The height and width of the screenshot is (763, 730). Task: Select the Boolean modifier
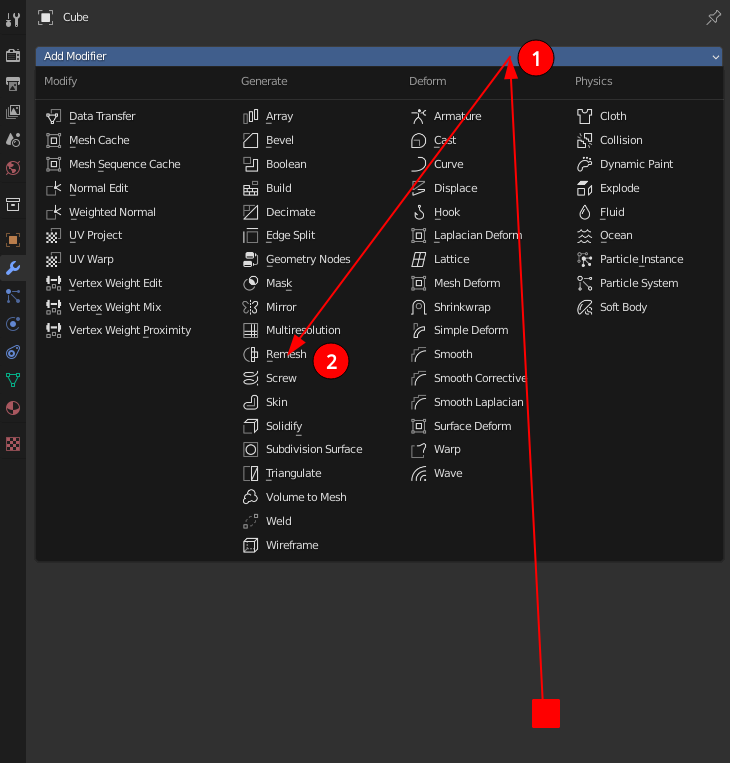click(274, 164)
